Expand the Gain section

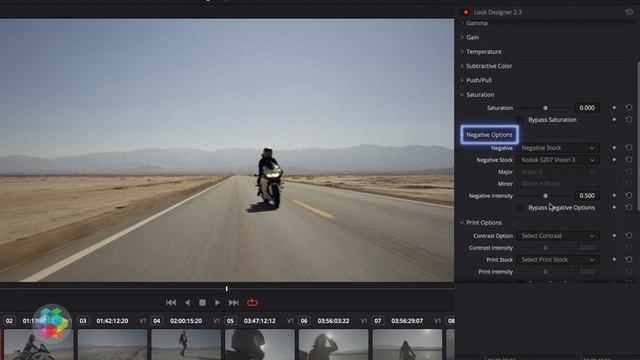(462, 37)
